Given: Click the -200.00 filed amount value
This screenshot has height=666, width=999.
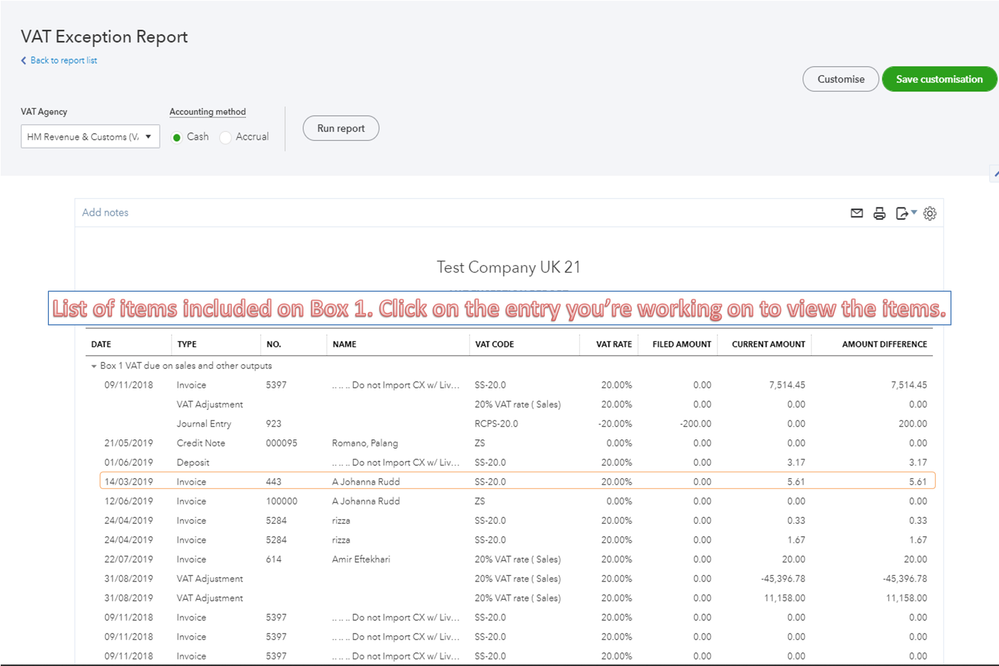Looking at the screenshot, I should point(696,424).
